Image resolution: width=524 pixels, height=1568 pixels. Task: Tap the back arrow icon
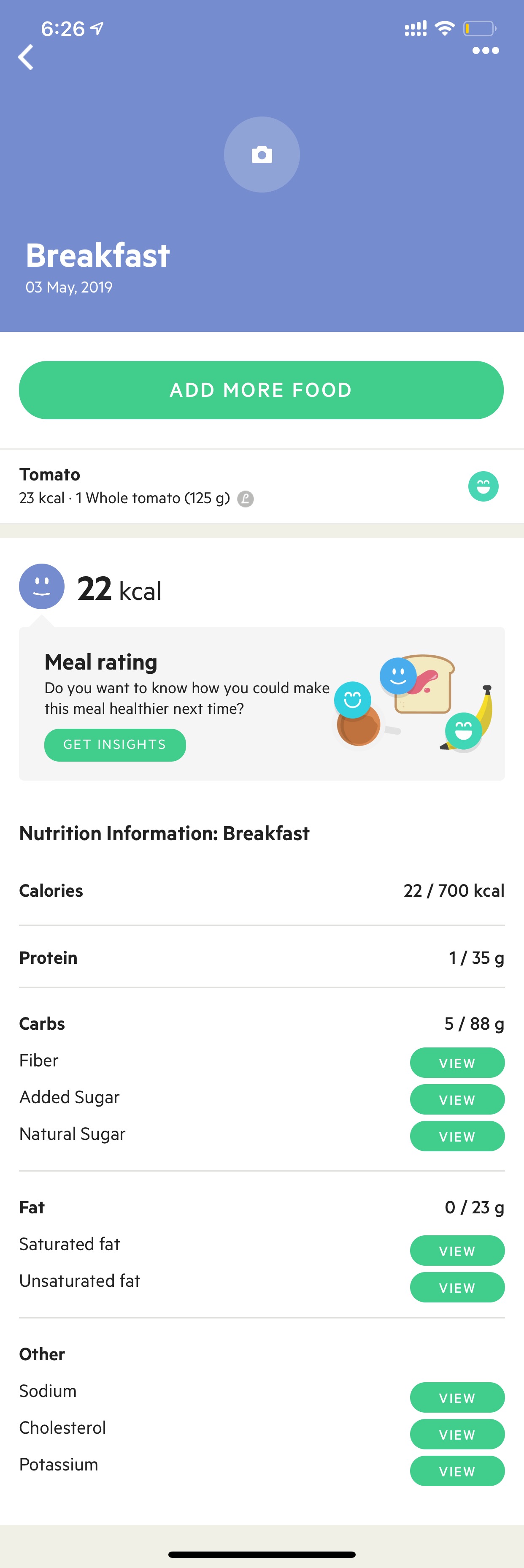pos(26,57)
